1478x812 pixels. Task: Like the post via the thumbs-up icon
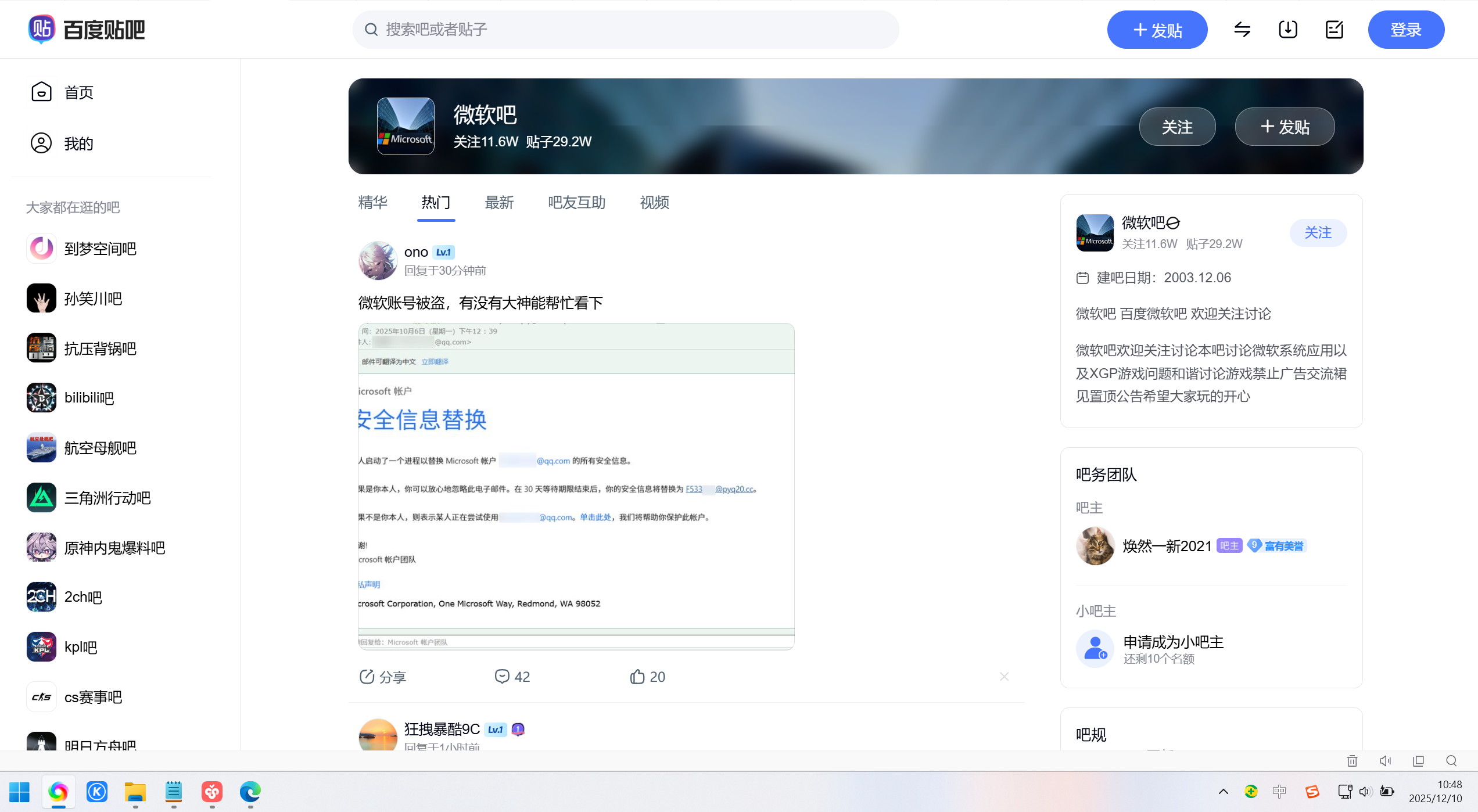637,676
